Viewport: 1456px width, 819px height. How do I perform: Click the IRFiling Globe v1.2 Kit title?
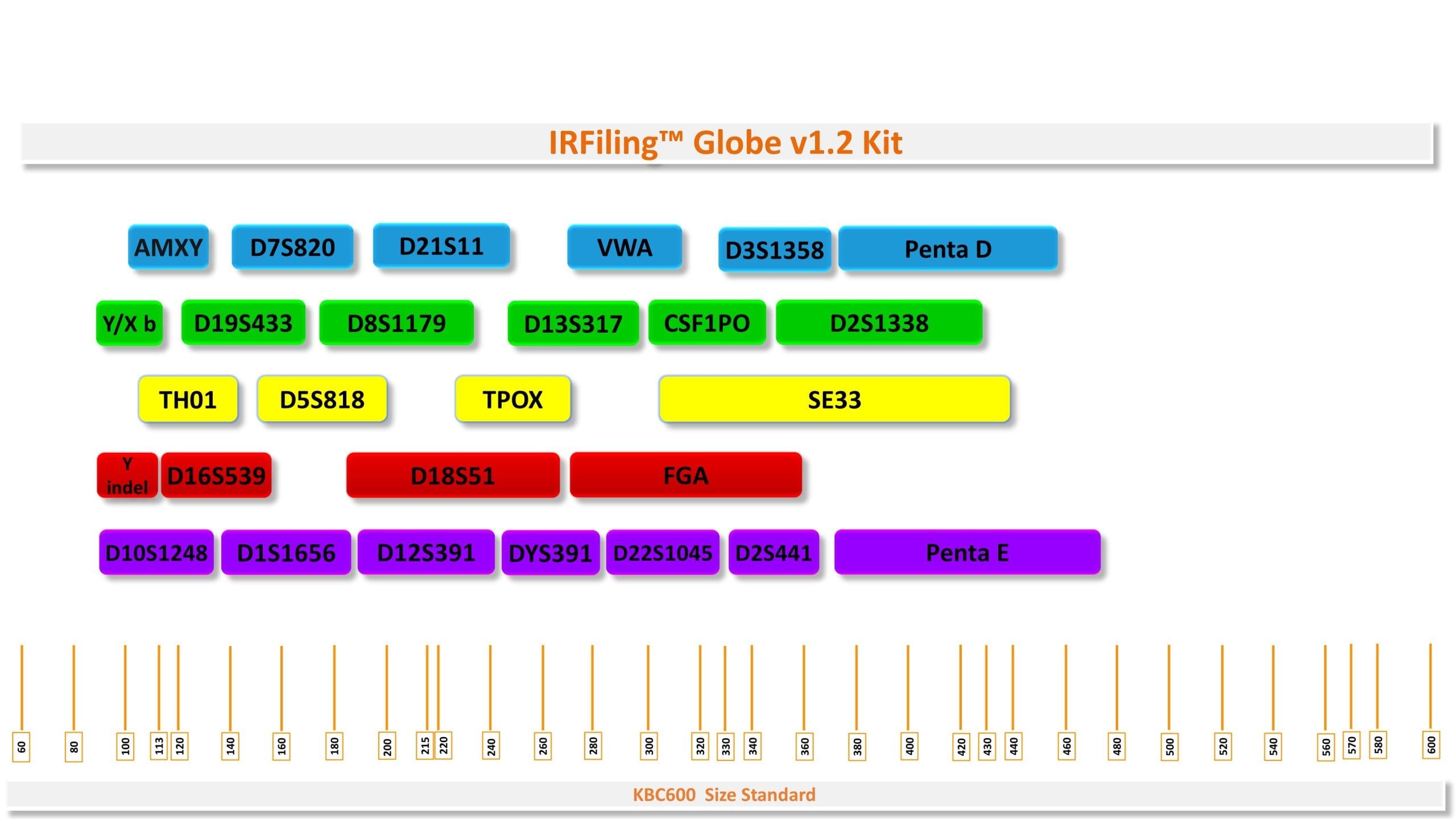point(725,142)
